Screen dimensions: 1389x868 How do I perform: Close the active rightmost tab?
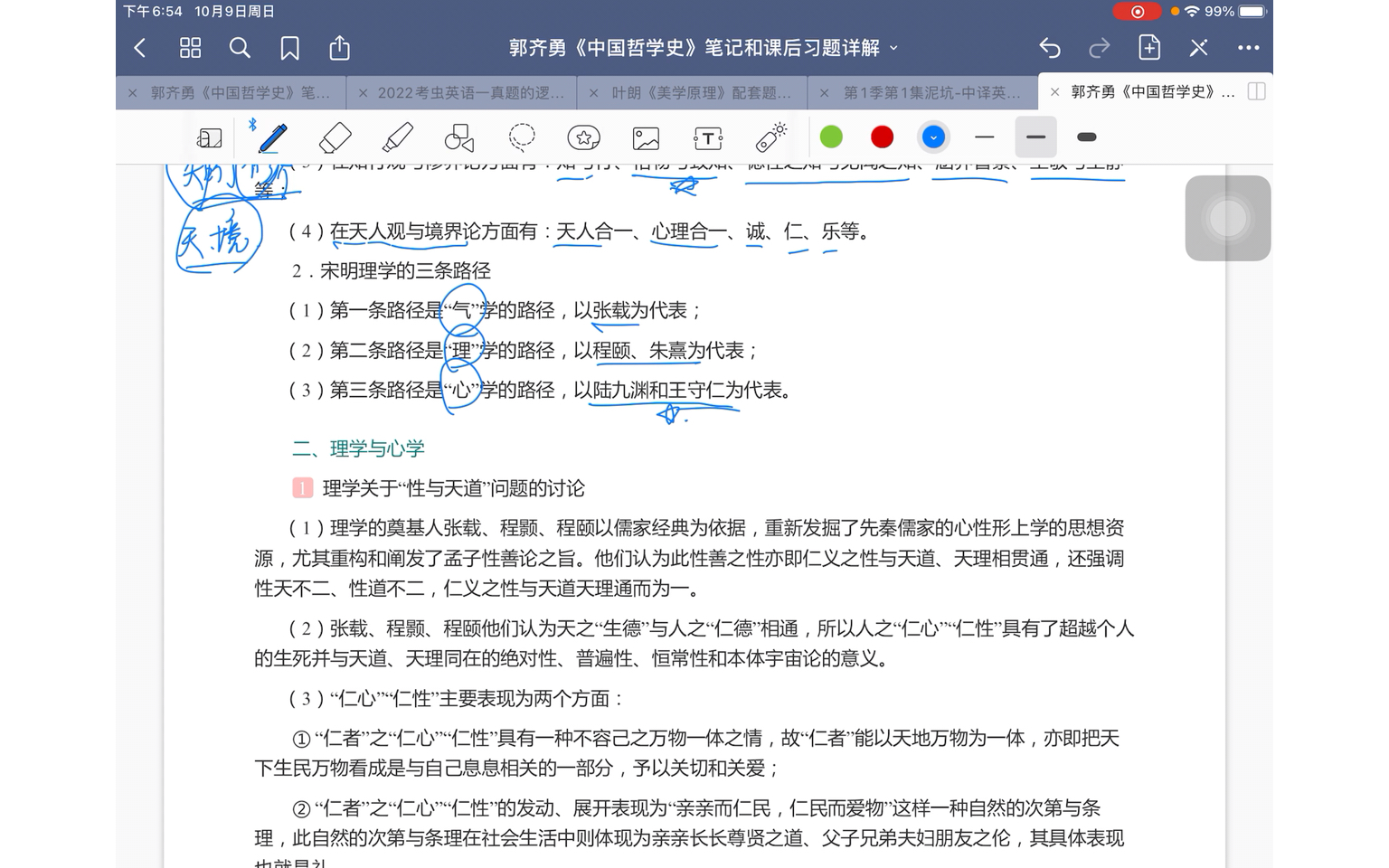pyautogui.click(x=1054, y=92)
